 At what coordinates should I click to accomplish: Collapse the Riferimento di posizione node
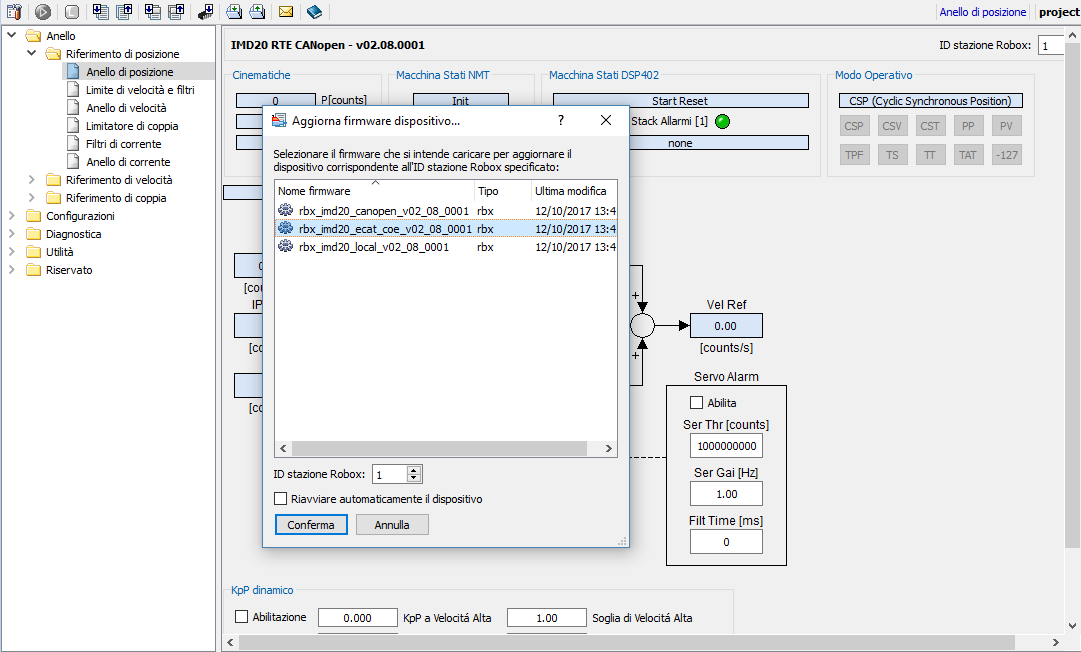(x=32, y=52)
